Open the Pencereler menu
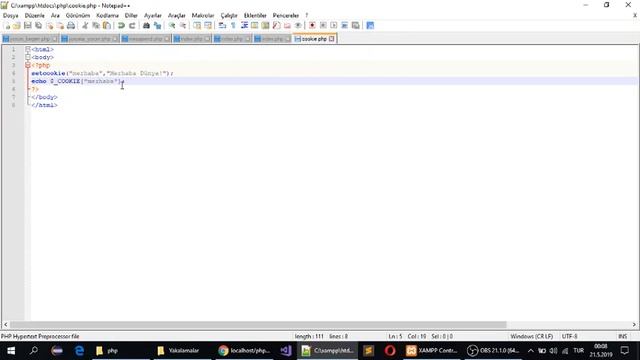Screen dimensions: 640x360 286,16
